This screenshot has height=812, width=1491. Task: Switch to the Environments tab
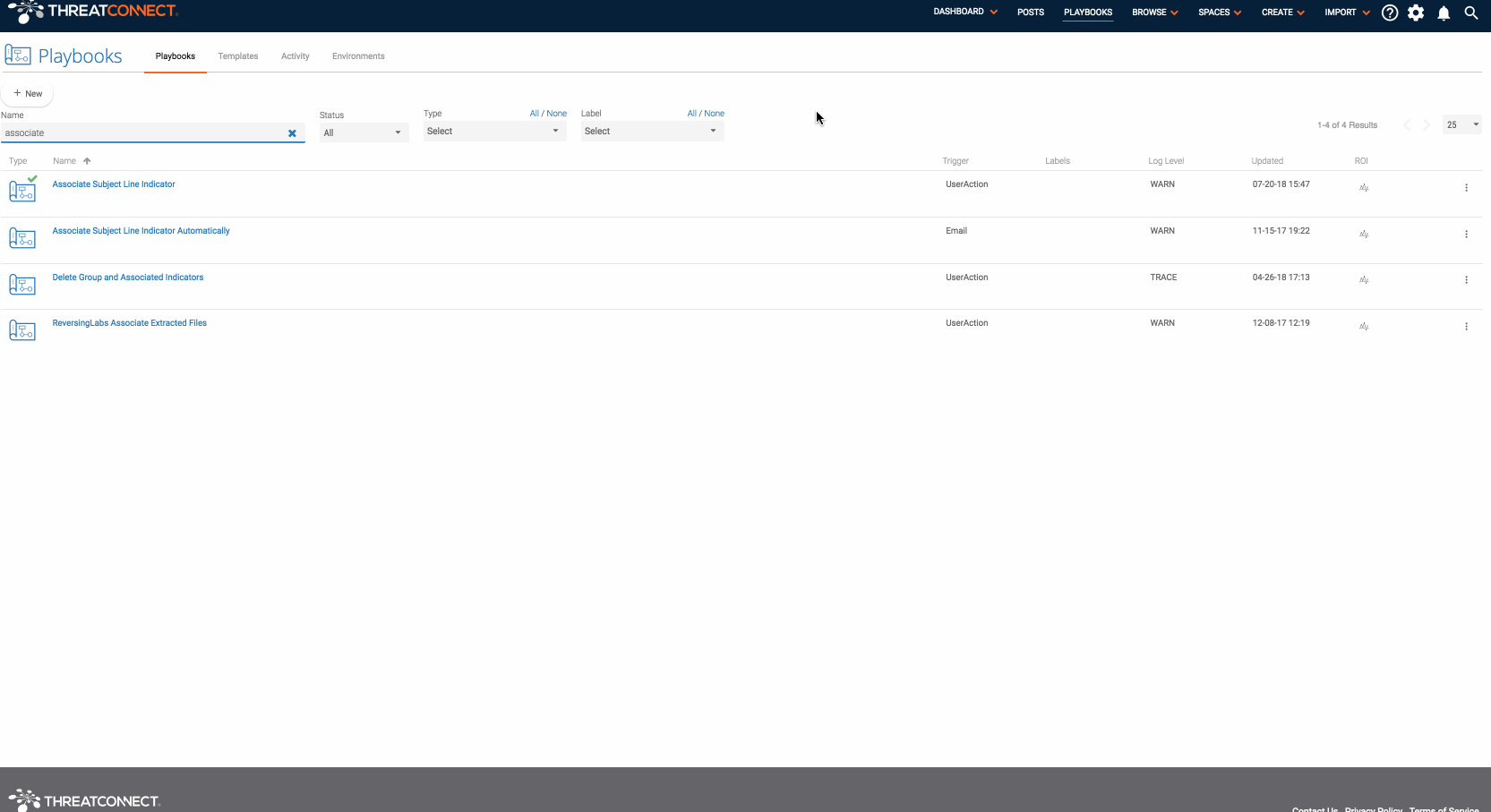(x=358, y=56)
